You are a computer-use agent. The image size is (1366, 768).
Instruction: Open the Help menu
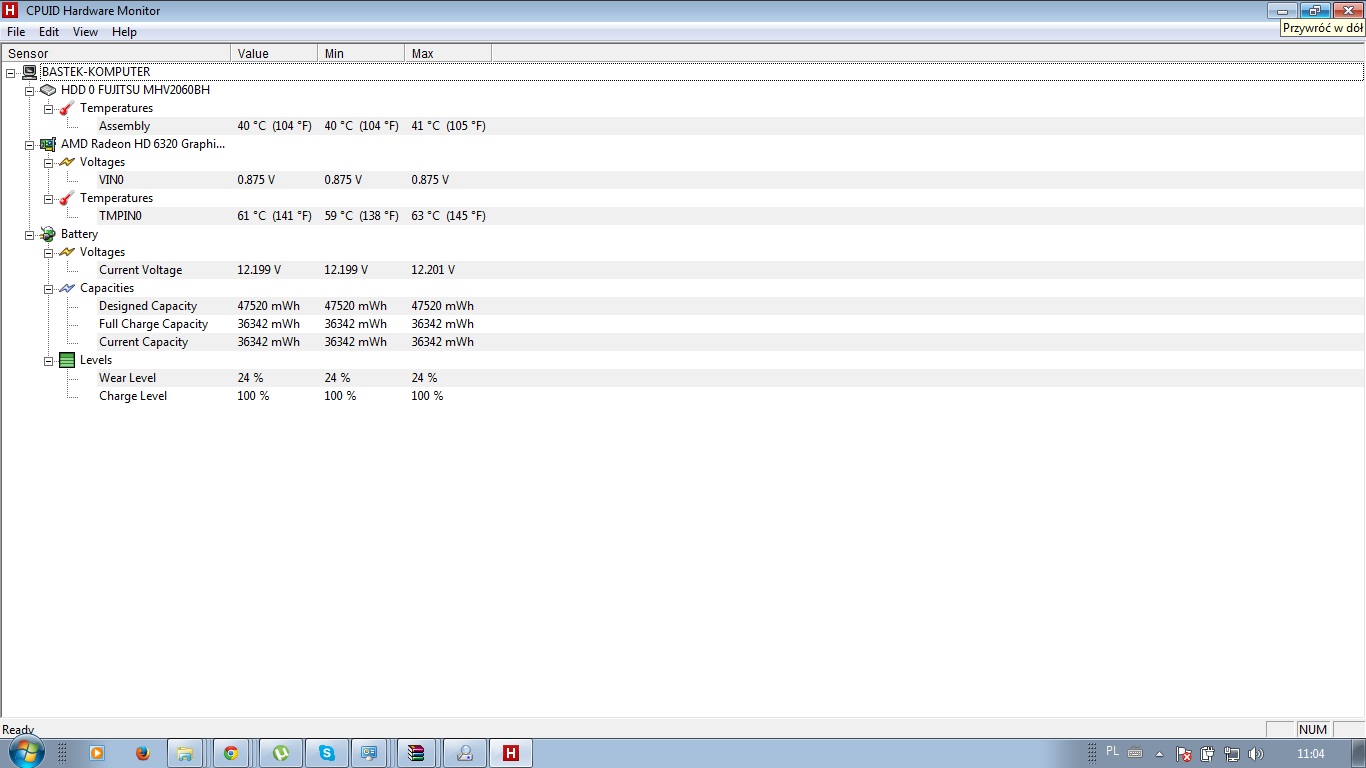[124, 32]
